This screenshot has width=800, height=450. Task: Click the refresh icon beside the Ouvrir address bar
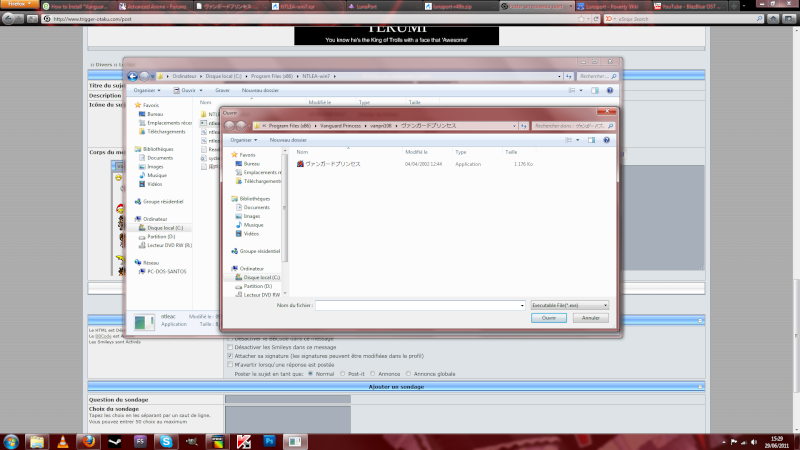tap(523, 126)
